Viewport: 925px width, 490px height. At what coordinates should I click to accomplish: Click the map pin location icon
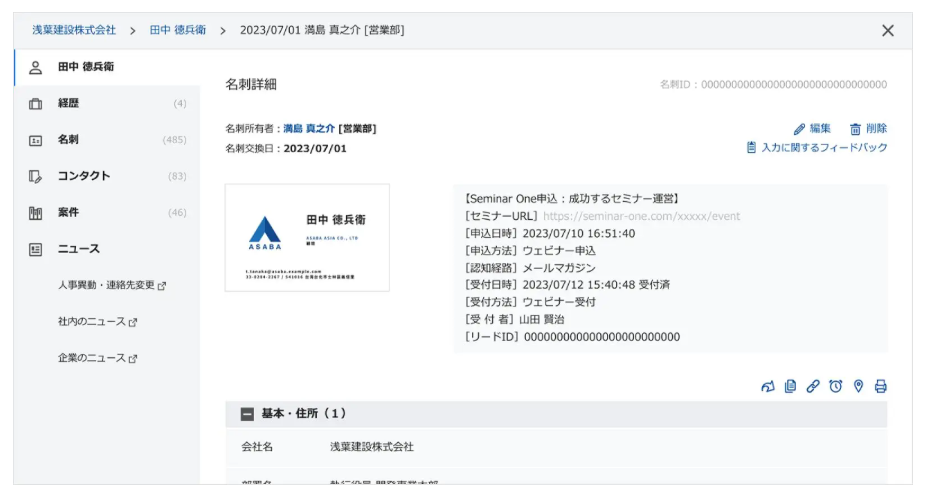(x=858, y=386)
